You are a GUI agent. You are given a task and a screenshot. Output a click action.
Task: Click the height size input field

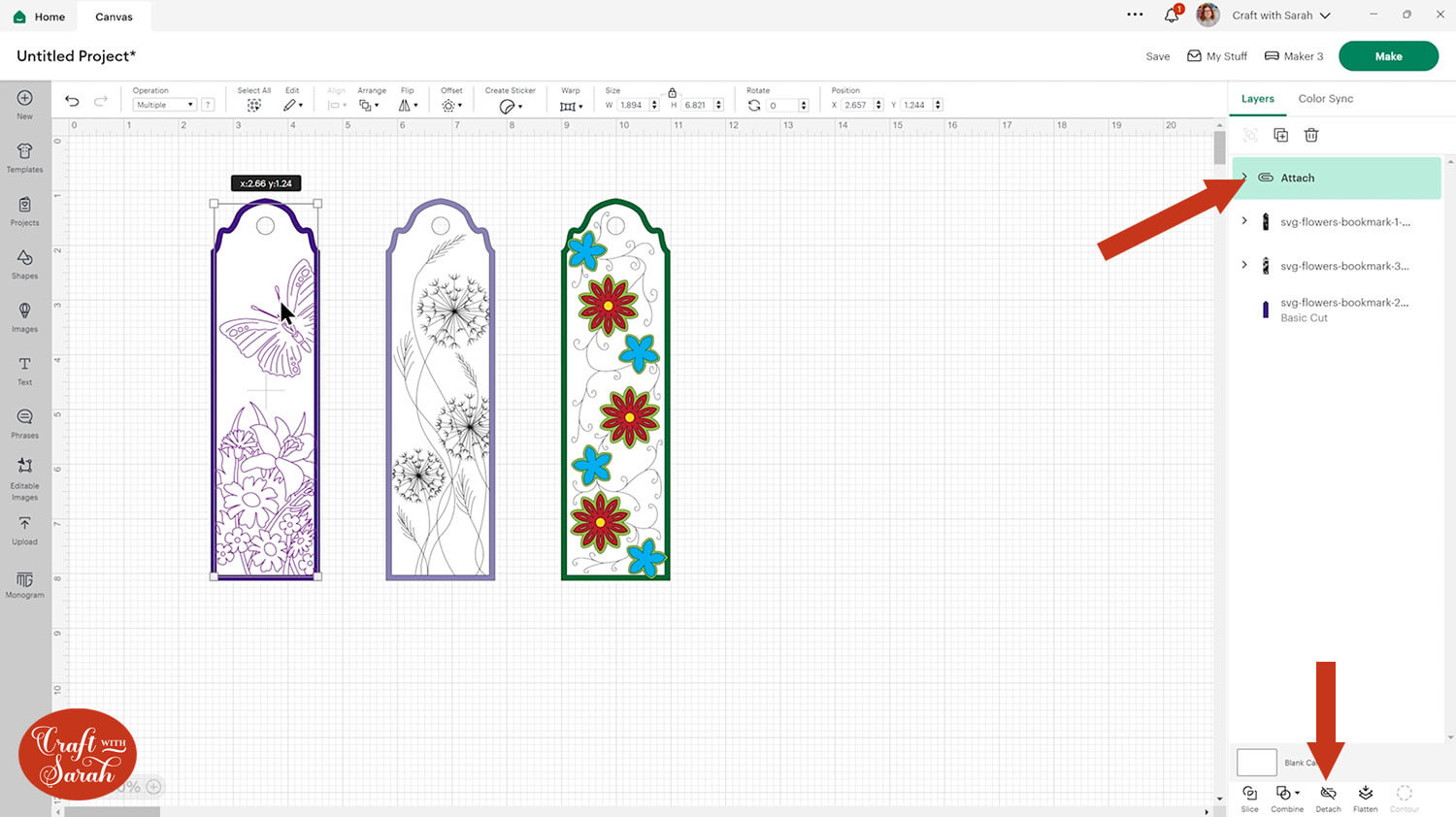coord(697,105)
